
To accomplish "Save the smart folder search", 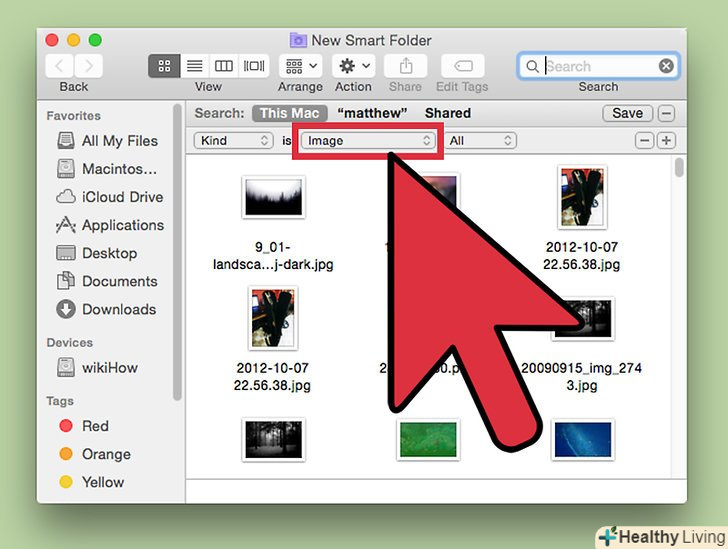I will [x=627, y=113].
